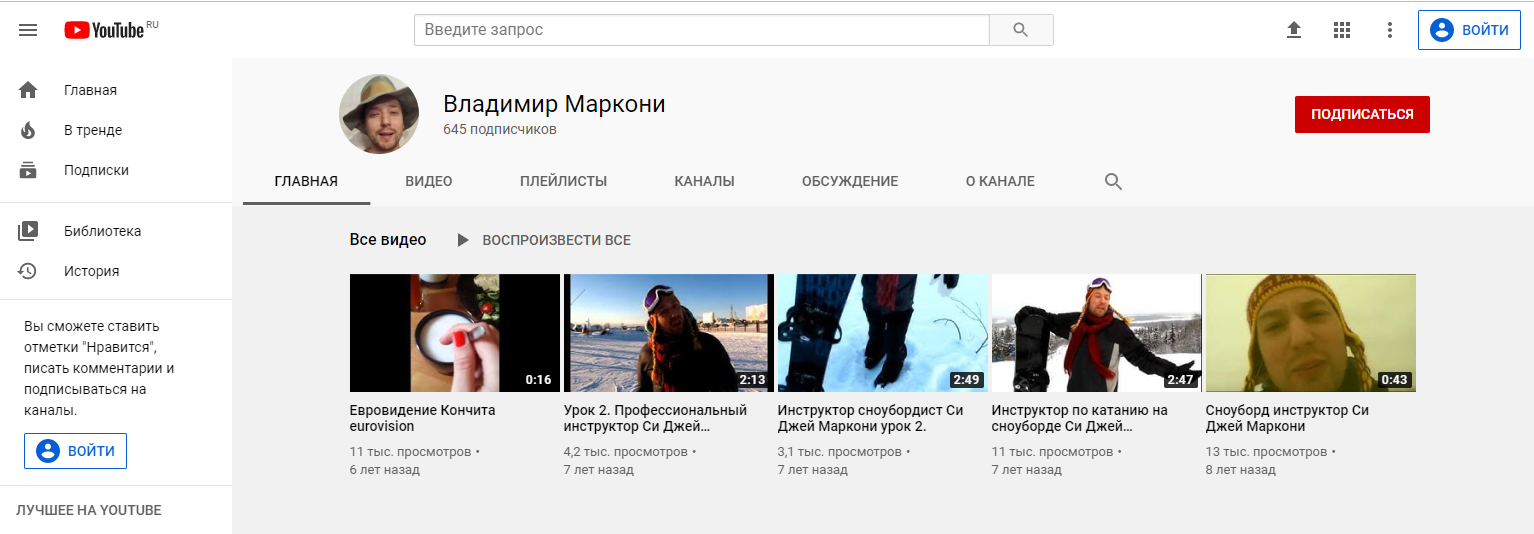This screenshot has width=1534, height=534.
Task: Open the Евровидение Кончита eurovision video thumbnail
Action: (454, 333)
